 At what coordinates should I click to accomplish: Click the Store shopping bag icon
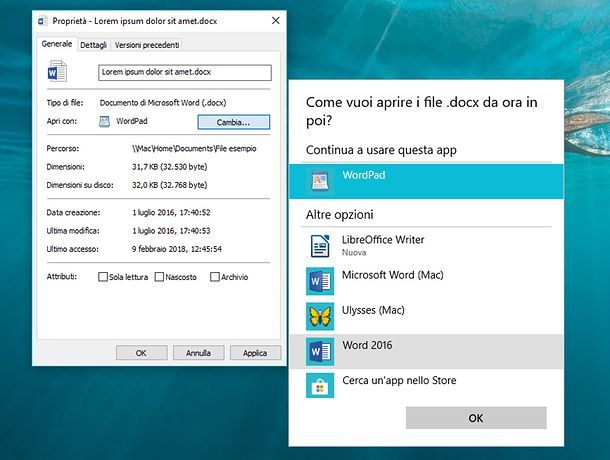(320, 386)
